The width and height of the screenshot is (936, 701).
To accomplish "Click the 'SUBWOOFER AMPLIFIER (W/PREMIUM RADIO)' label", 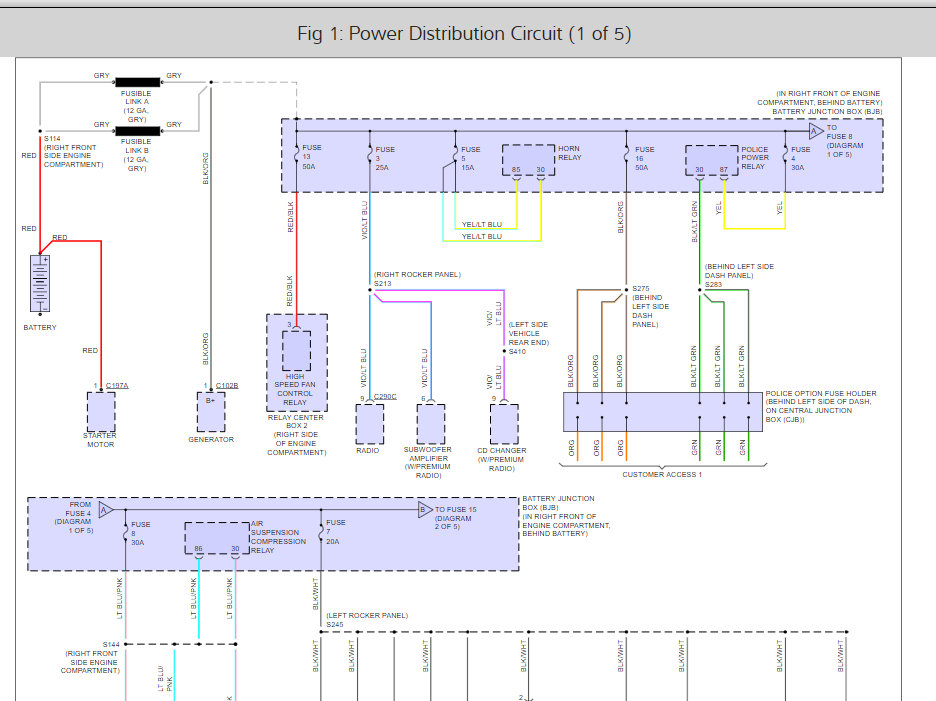I will click(428, 463).
